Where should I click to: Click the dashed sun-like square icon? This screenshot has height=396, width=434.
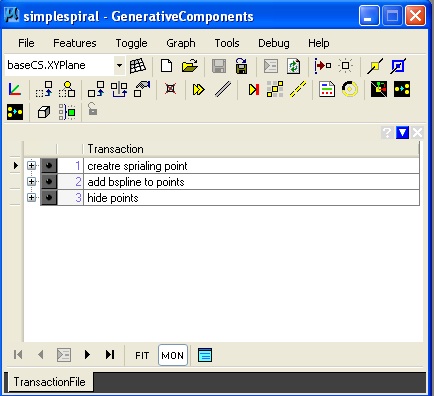[345, 66]
